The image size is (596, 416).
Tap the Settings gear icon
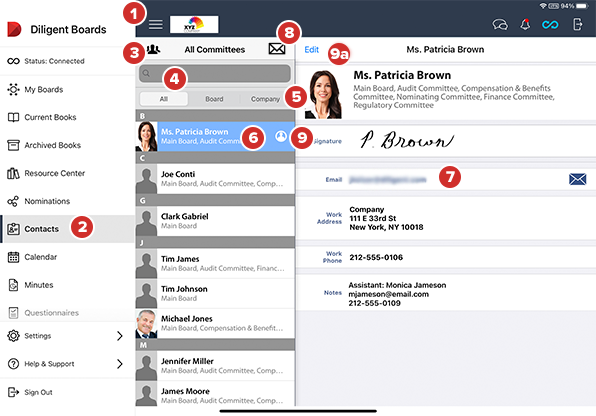click(x=13, y=336)
